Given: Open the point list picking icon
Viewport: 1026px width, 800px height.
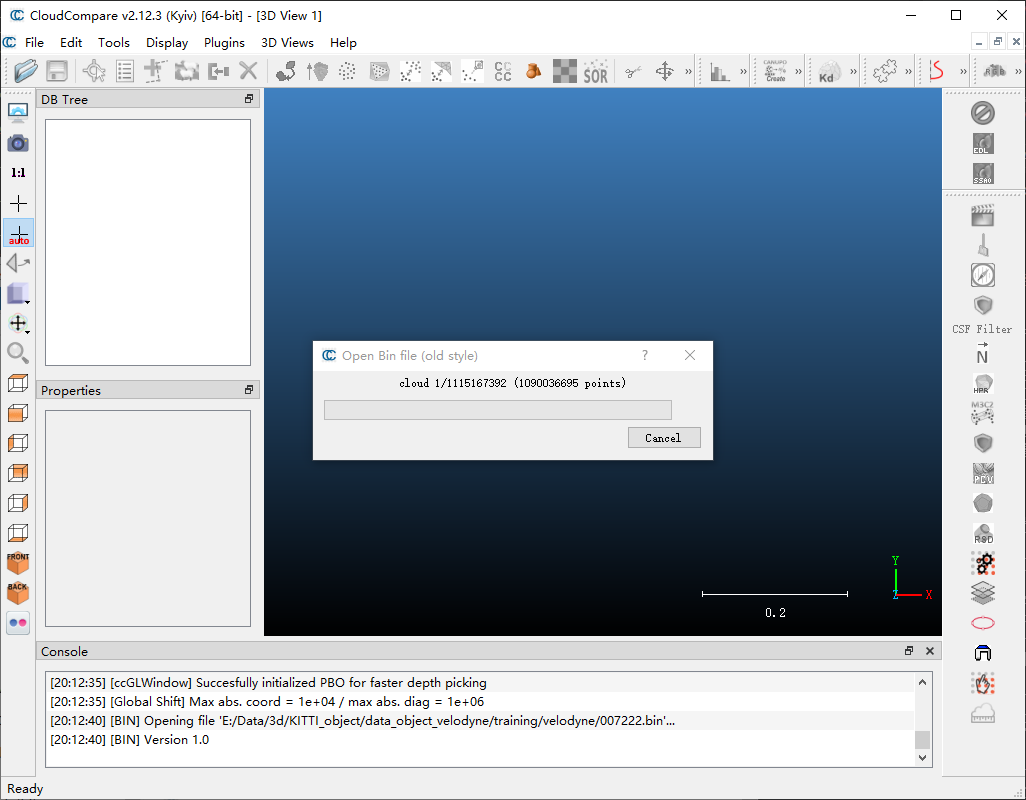Looking at the screenshot, I should pyautogui.click(x=125, y=71).
